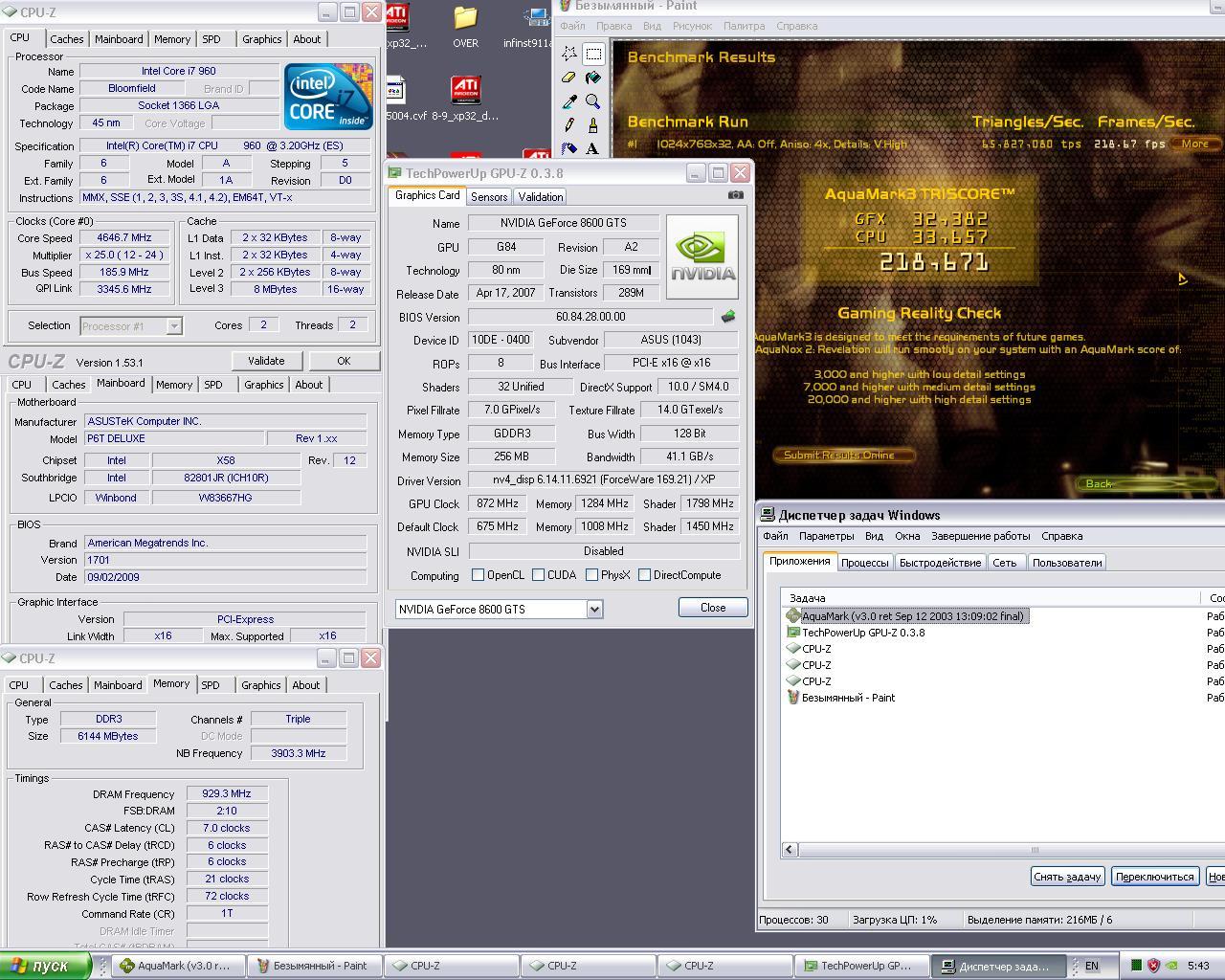Open the Палитра menu in Paint
Viewport: 1225px width, 980px height.
[744, 26]
